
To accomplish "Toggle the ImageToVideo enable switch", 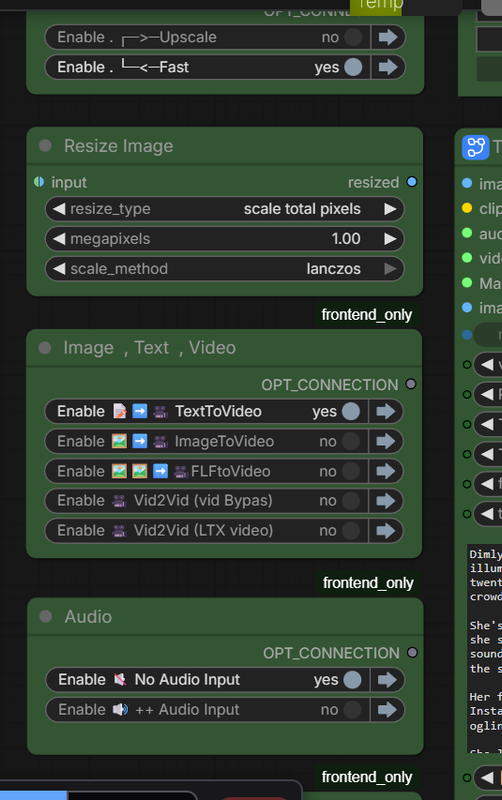I will point(350,441).
